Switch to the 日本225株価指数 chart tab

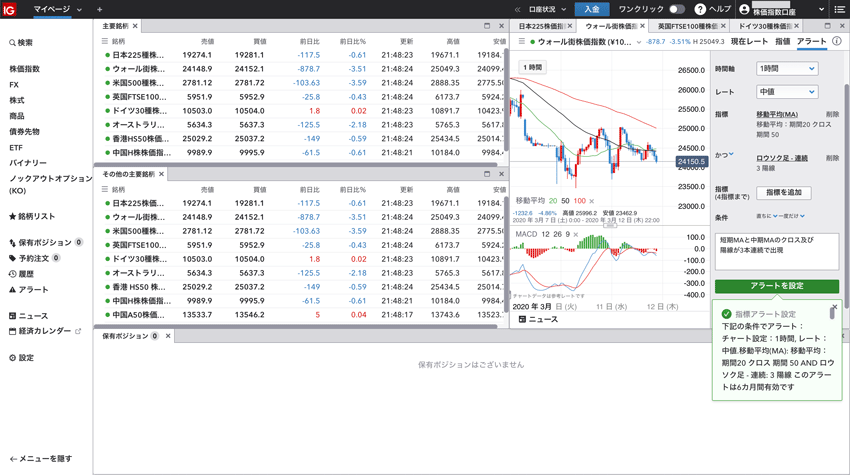pos(542,26)
